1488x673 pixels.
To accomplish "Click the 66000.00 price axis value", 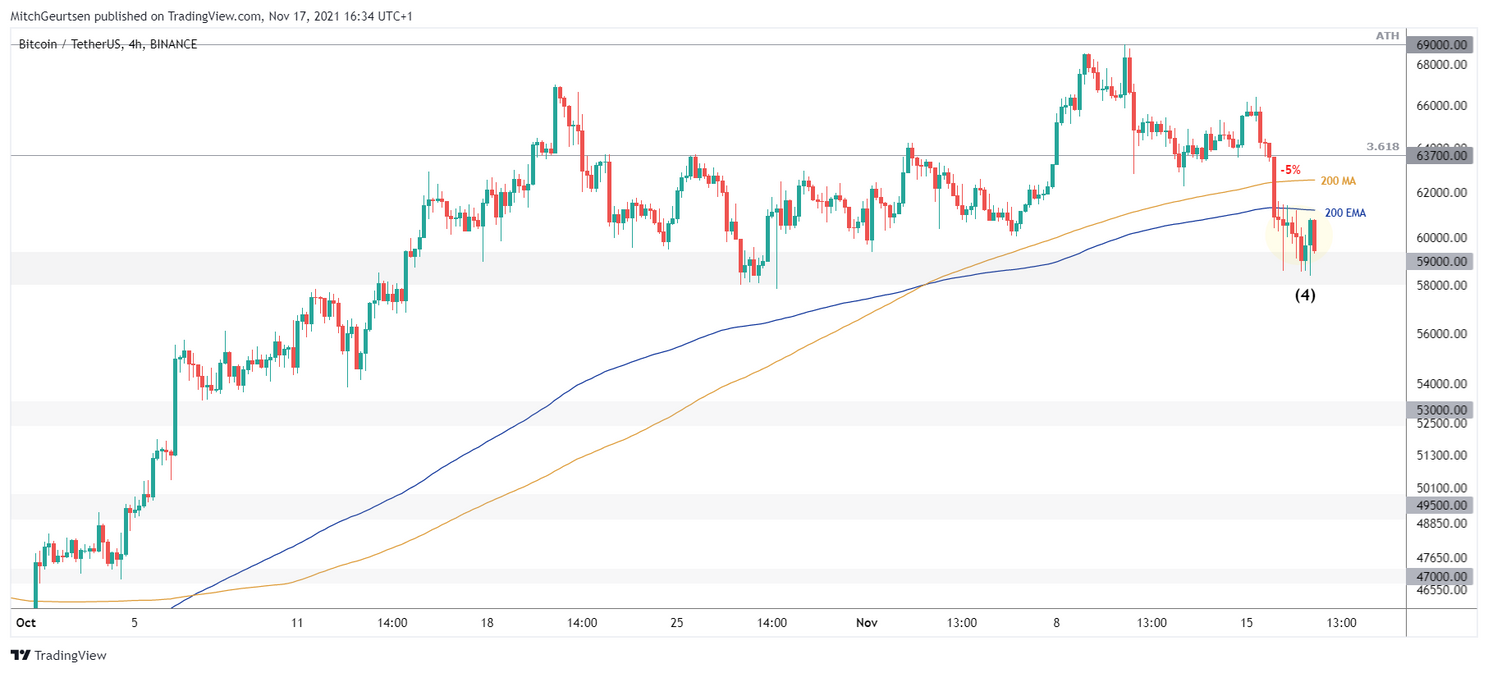I will [1441, 106].
